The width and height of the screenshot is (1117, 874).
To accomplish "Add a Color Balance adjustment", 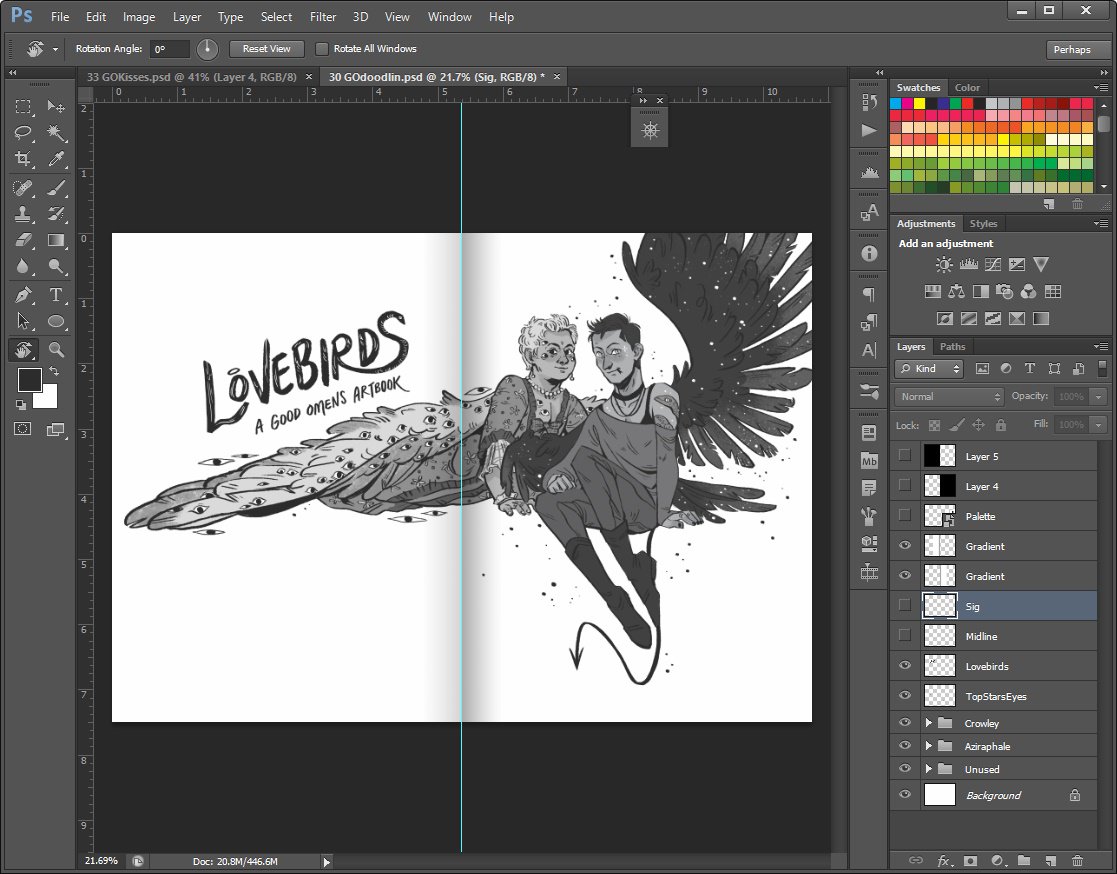I will 957,291.
